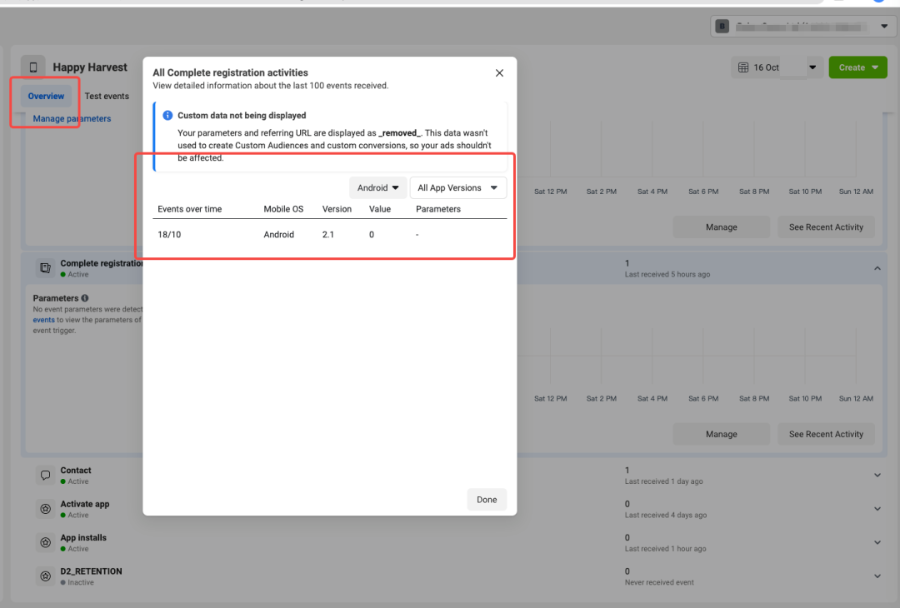Click the Happy Harvest mobile app icon
This screenshot has width=900, height=608.
click(x=33, y=67)
